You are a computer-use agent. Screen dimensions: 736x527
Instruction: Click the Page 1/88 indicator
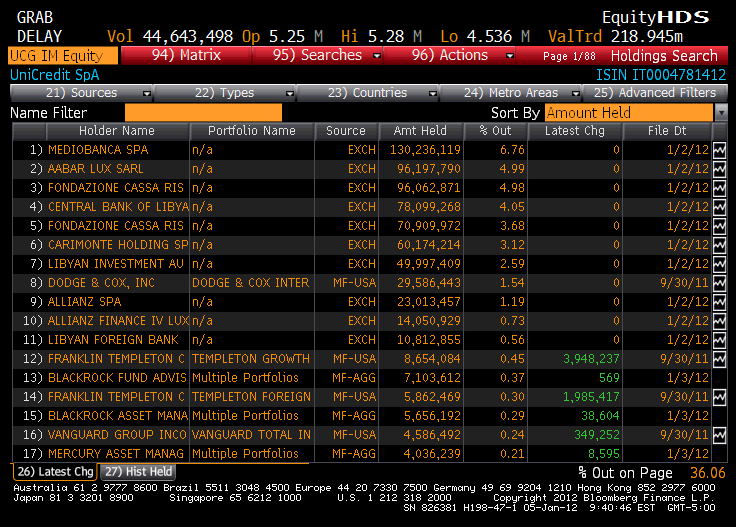(569, 56)
